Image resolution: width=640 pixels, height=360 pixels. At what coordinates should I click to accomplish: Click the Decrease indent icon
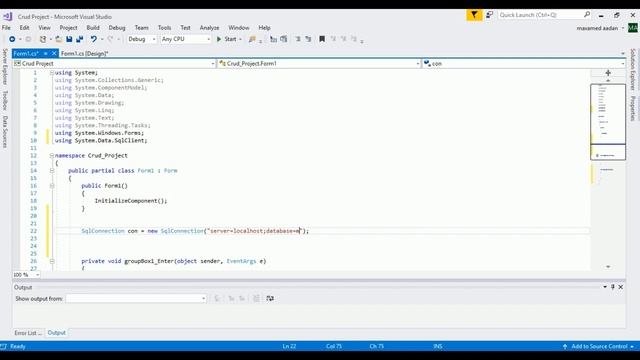298,39
